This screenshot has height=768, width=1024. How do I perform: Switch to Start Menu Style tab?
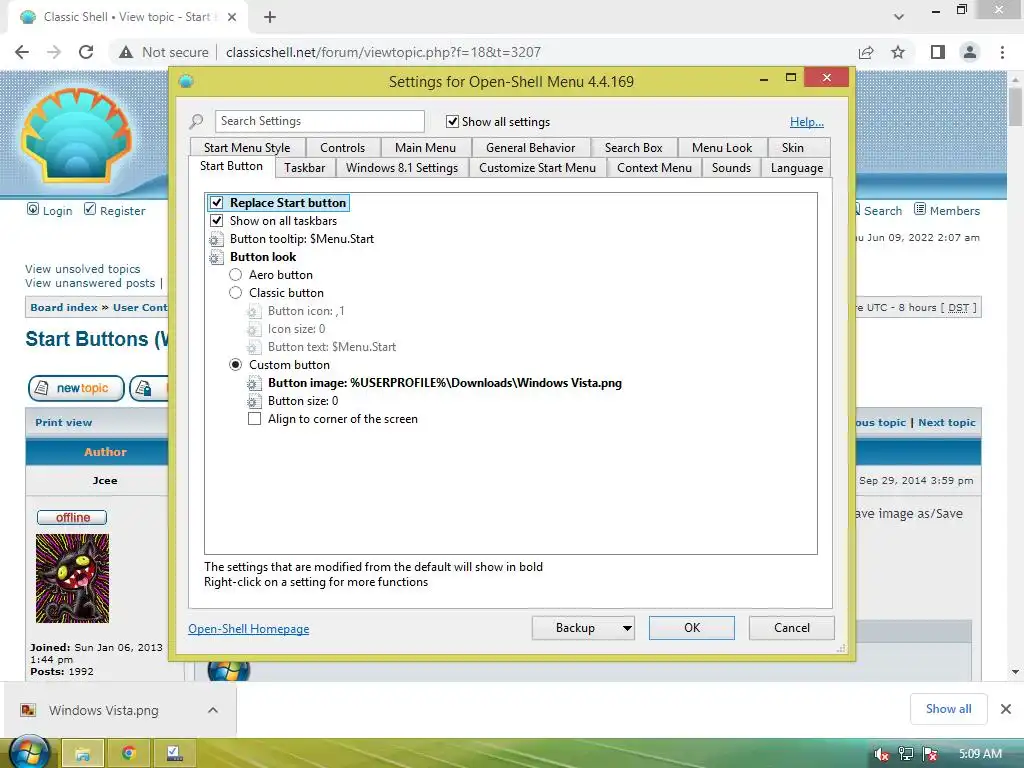point(247,148)
